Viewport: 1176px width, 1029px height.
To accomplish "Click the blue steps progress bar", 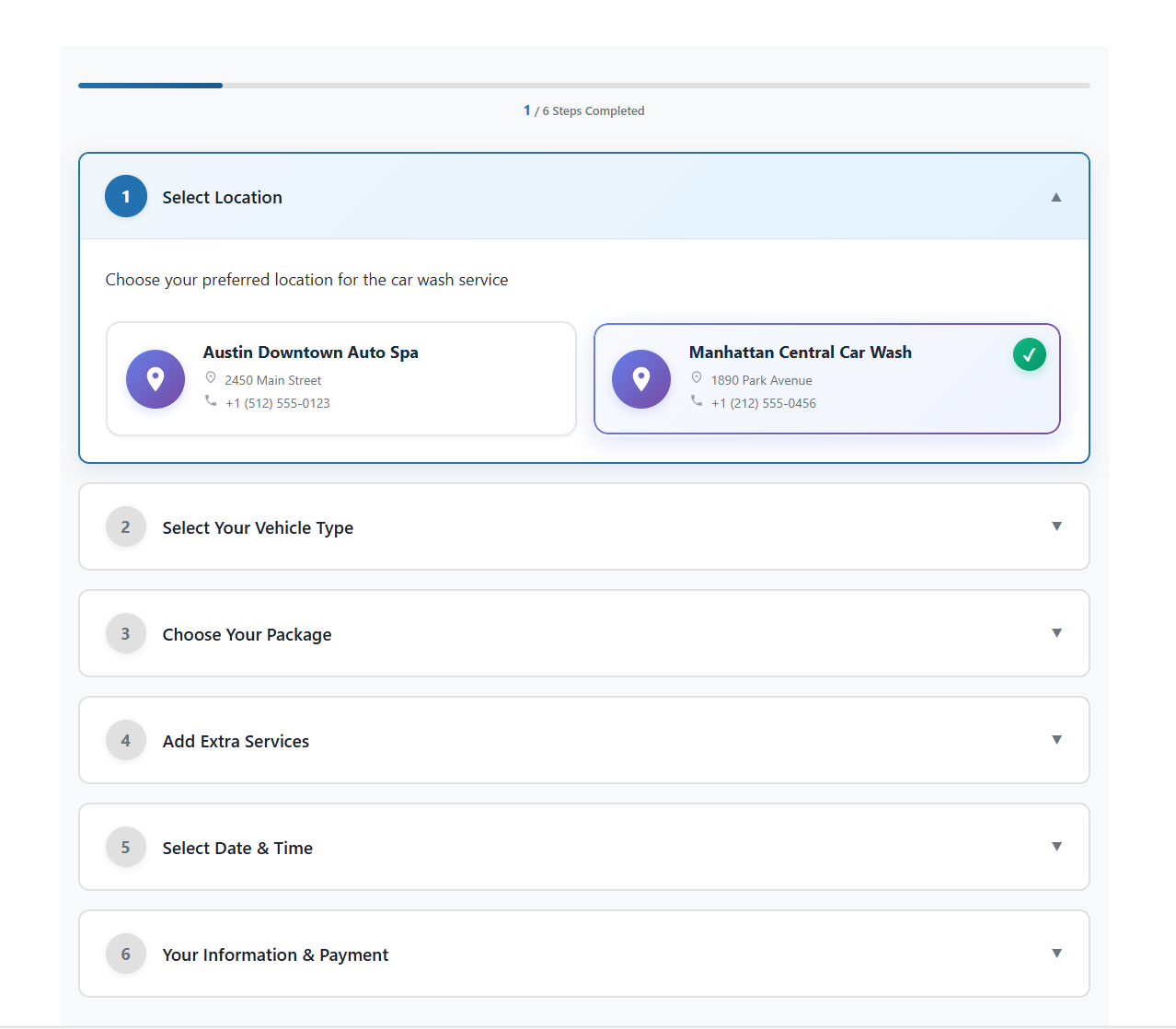I will [x=151, y=86].
